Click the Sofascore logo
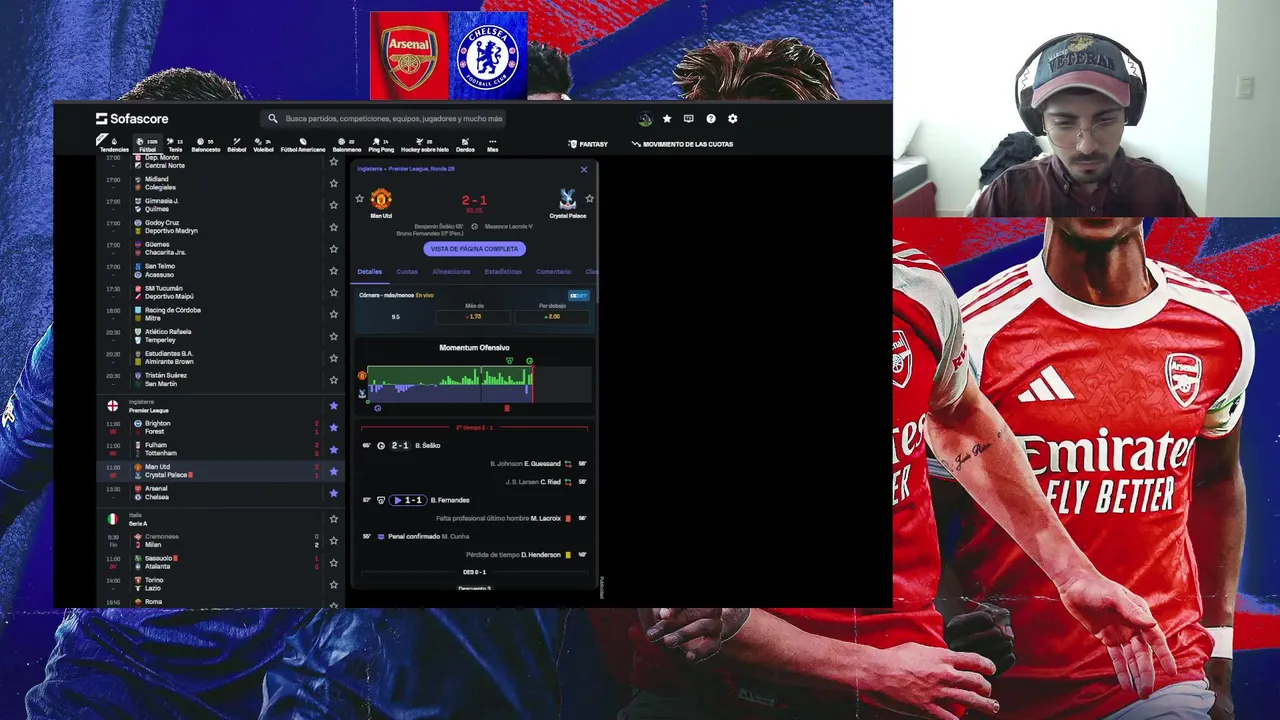Screen dimensions: 1280x720 click(x=132, y=118)
